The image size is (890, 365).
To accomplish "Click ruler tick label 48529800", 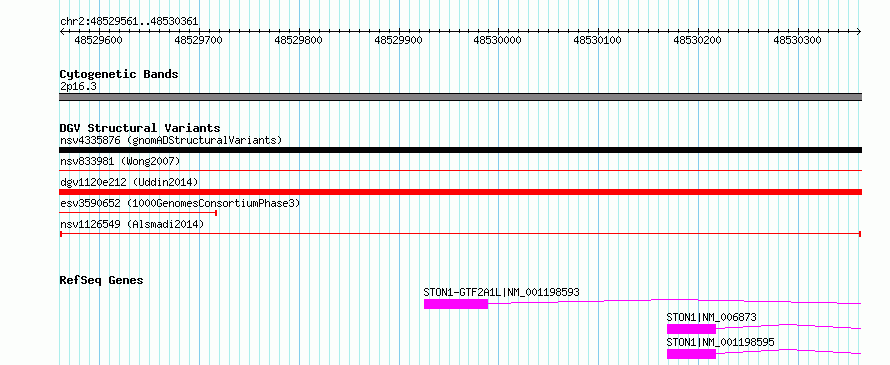I will pyautogui.click(x=299, y=40).
